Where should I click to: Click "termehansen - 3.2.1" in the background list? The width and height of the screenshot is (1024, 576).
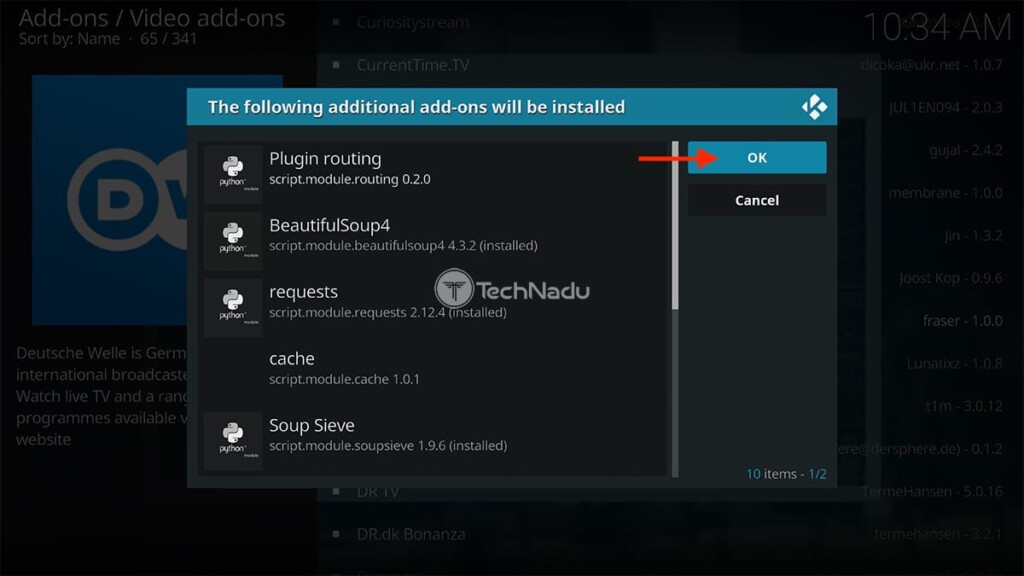(x=938, y=534)
